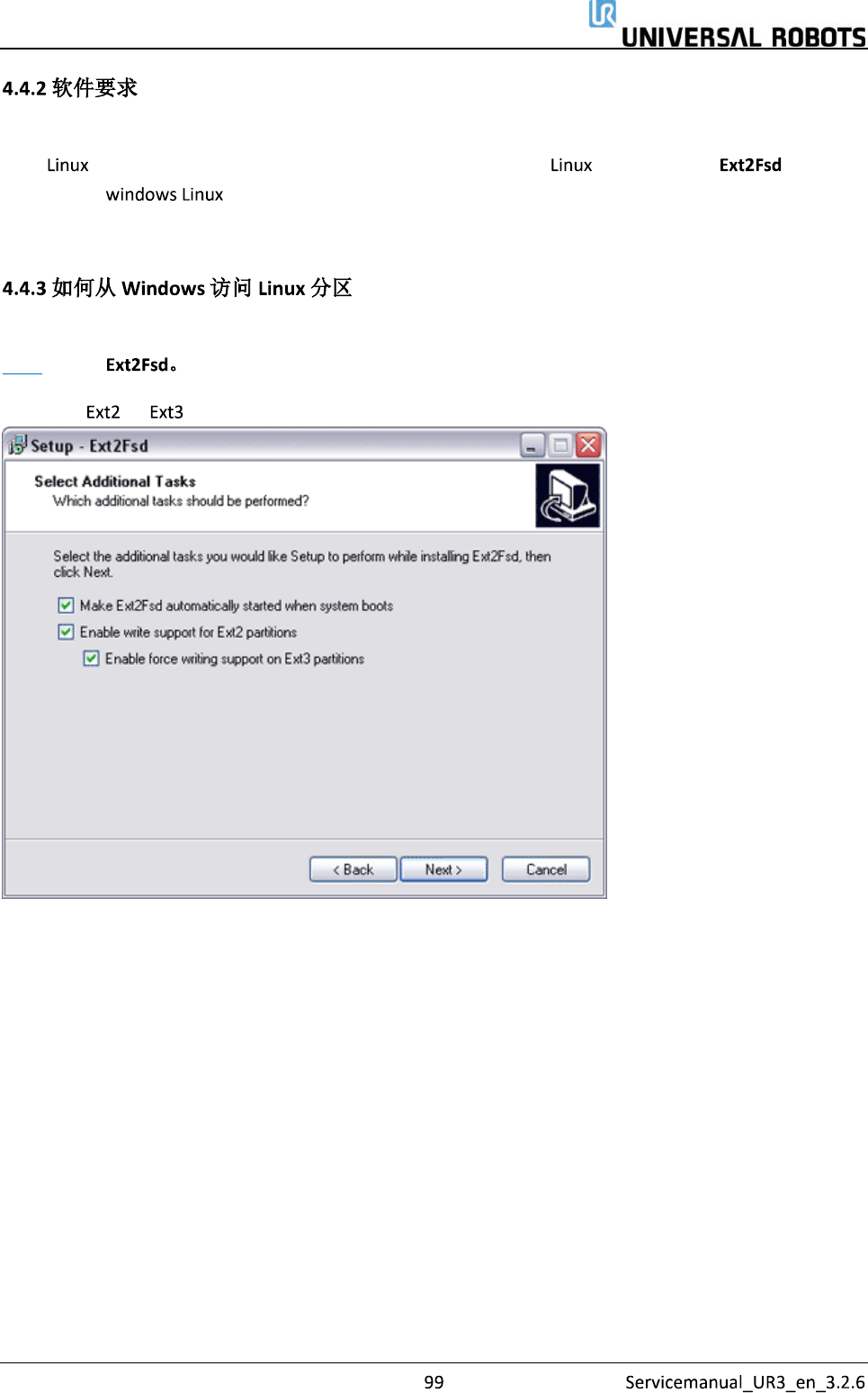Go to the previous step with Back
The height and width of the screenshot is (1393, 868).
coord(353,869)
